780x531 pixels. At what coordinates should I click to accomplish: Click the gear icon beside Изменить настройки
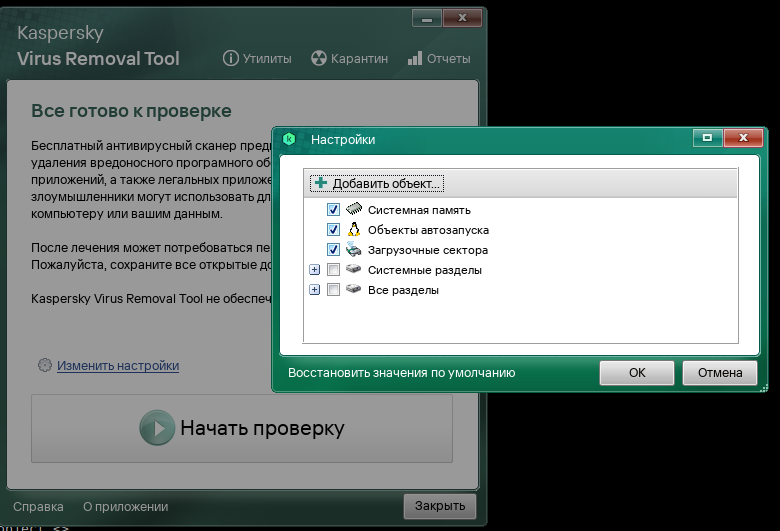coord(45,365)
